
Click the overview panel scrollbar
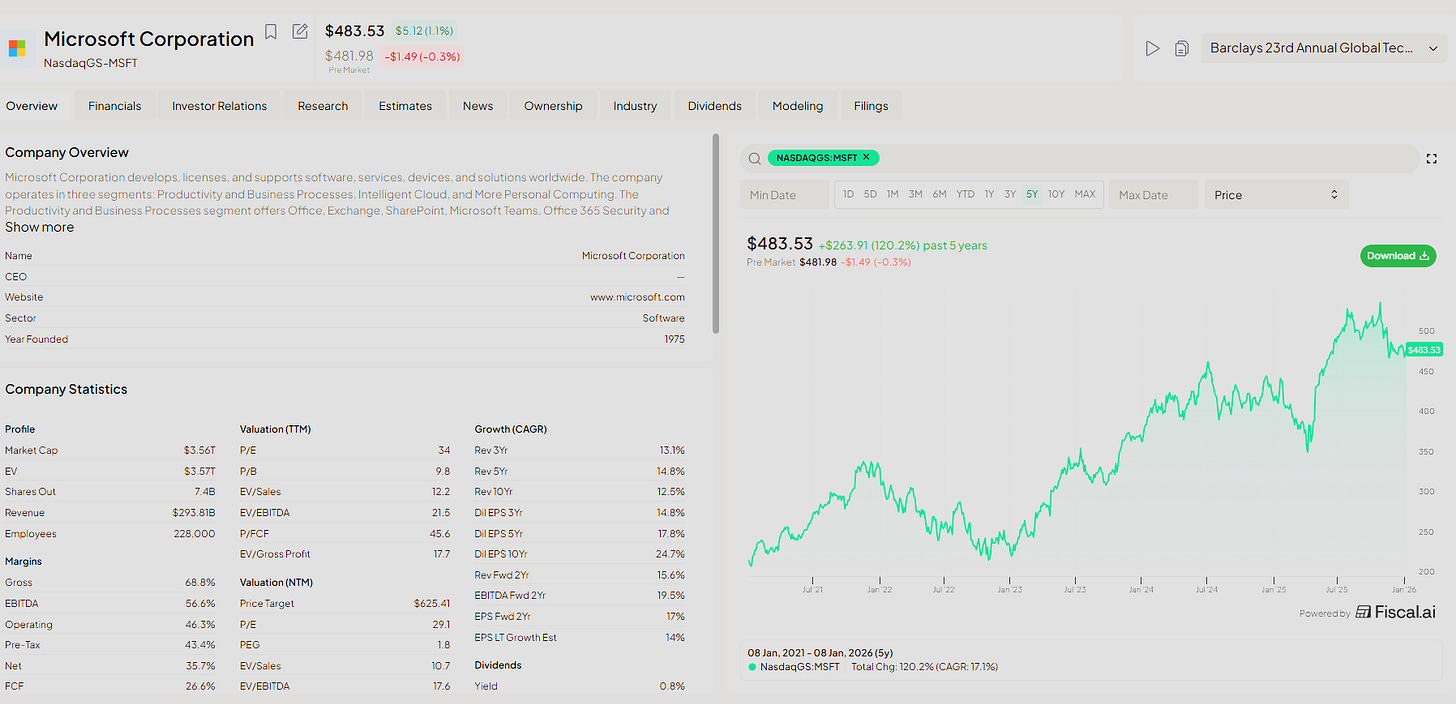[715, 233]
